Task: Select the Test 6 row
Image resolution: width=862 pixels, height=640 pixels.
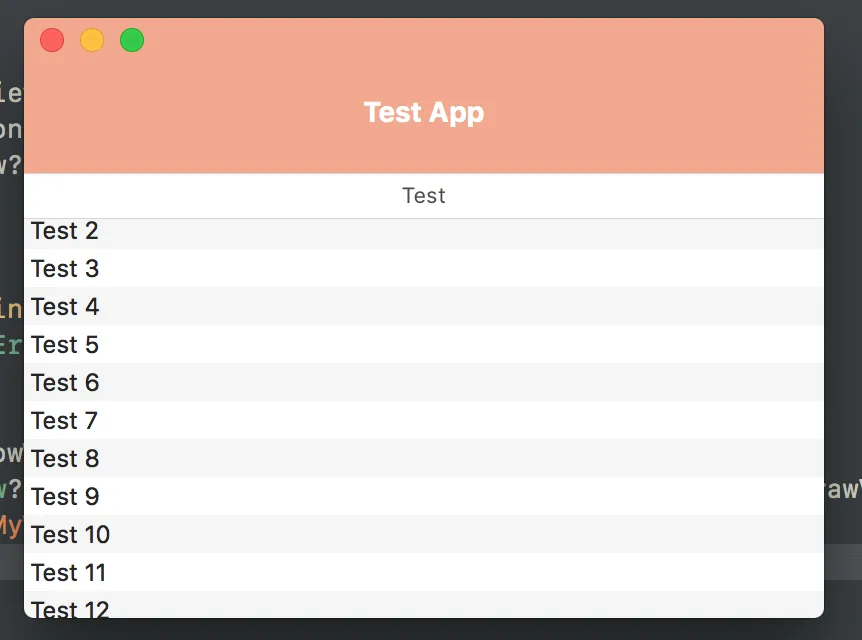Action: pyautogui.click(x=65, y=383)
